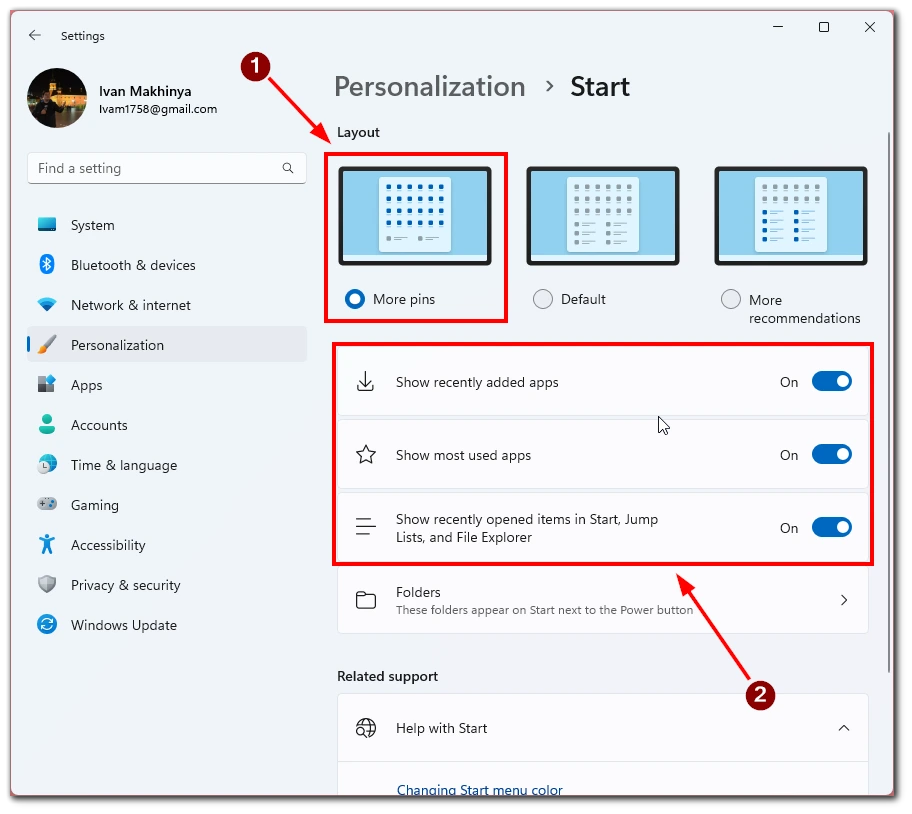This screenshot has height=814, width=912.
Task: Open Accessibility settings
Action: (167, 545)
